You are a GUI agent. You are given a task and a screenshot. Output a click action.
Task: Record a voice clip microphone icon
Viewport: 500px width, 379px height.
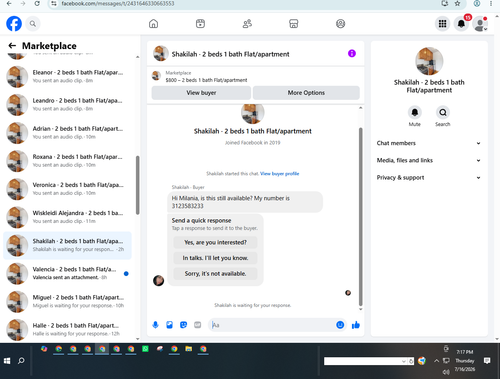pyautogui.click(x=155, y=325)
